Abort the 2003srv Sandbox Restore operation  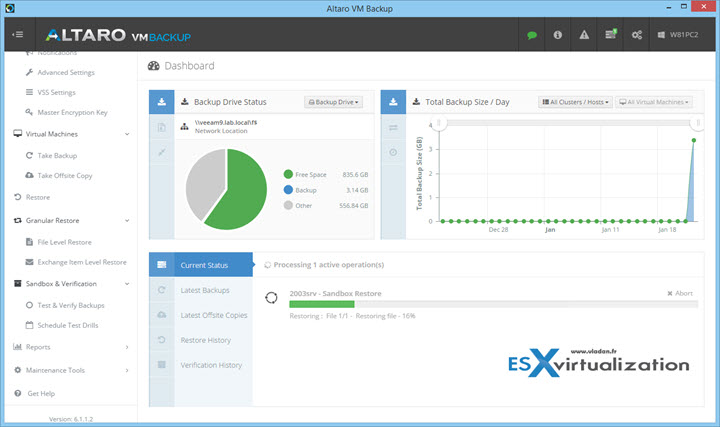pos(680,293)
